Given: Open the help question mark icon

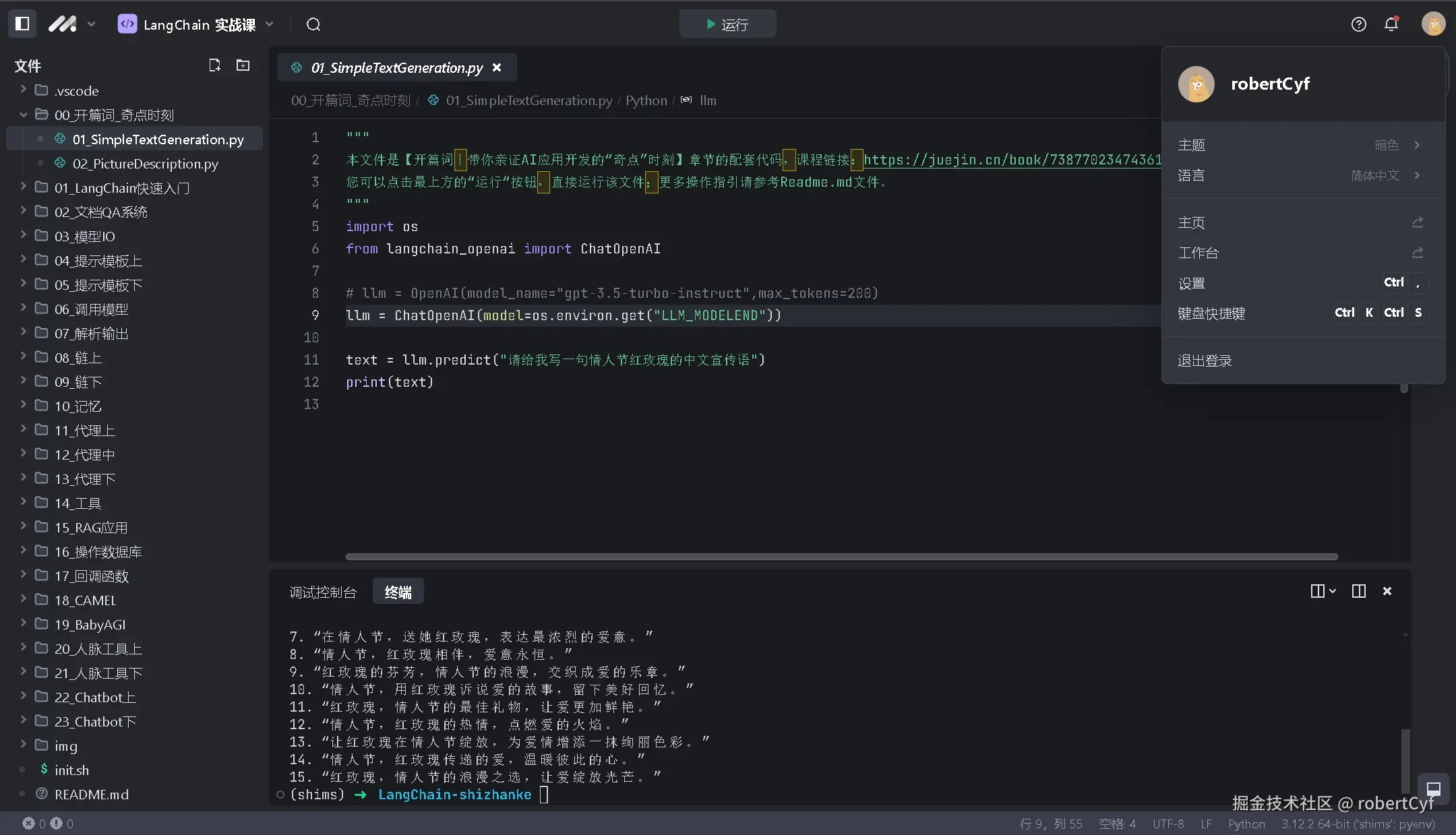Looking at the screenshot, I should [x=1358, y=25].
